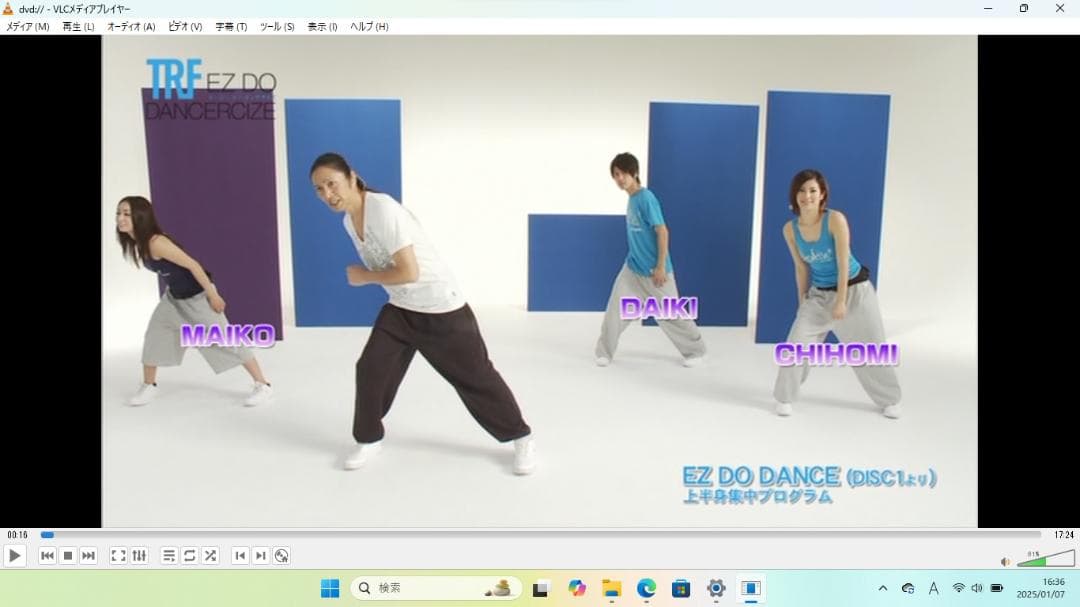1080x607 pixels.
Task: Open the メディア (M) menu
Action: 28,27
